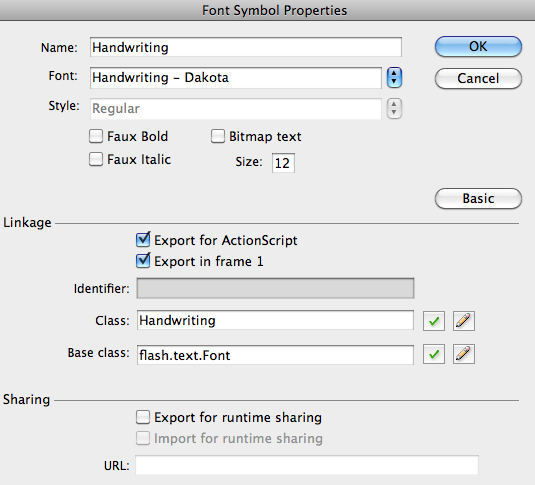Validate the Class definition with the green checkmark

click(434, 321)
